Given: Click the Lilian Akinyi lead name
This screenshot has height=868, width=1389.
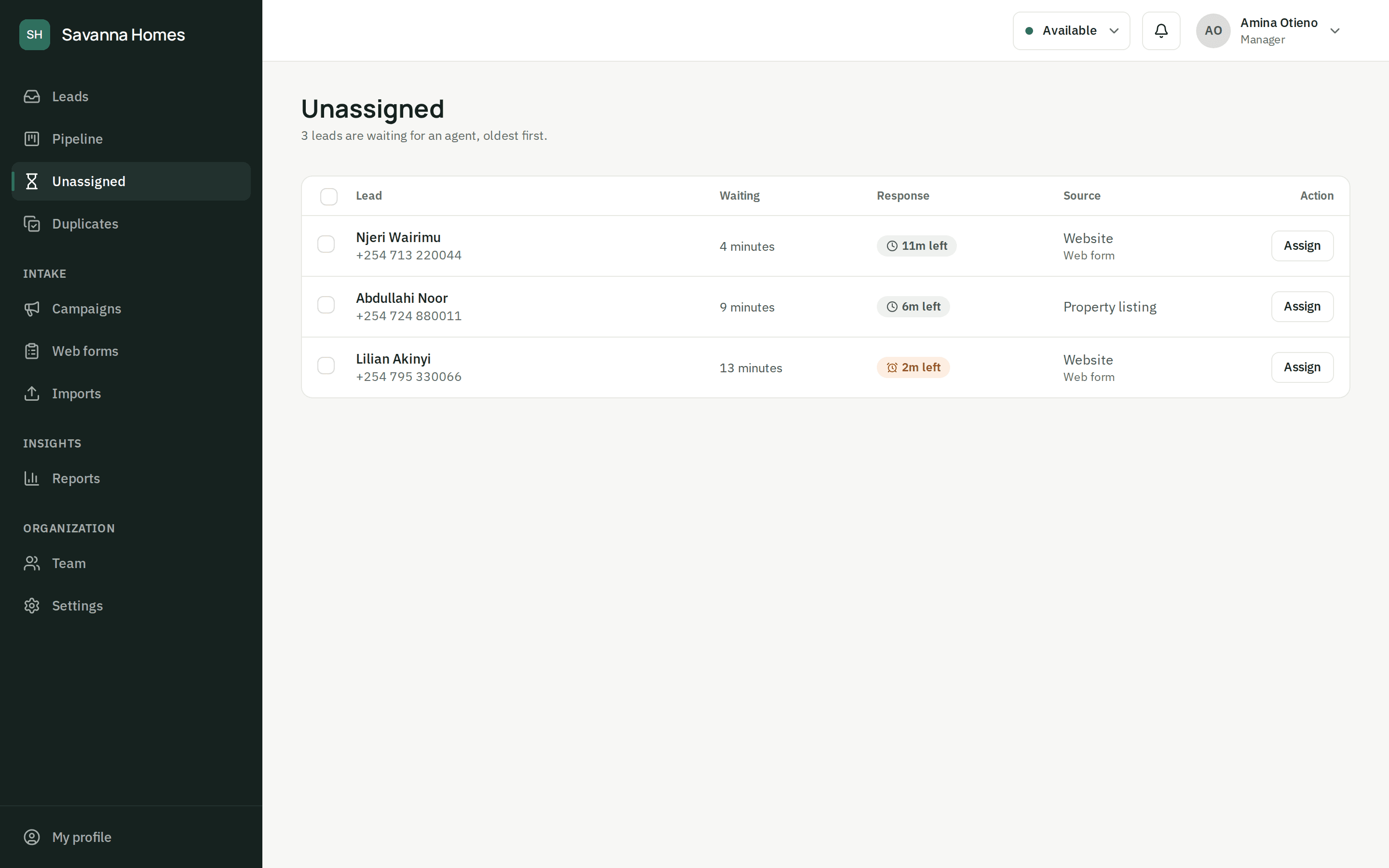Looking at the screenshot, I should (393, 359).
